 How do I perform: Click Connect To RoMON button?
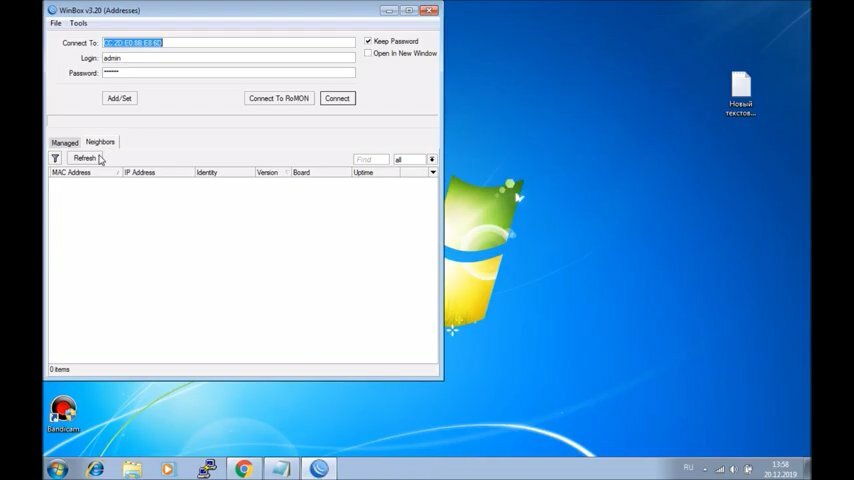279,99
